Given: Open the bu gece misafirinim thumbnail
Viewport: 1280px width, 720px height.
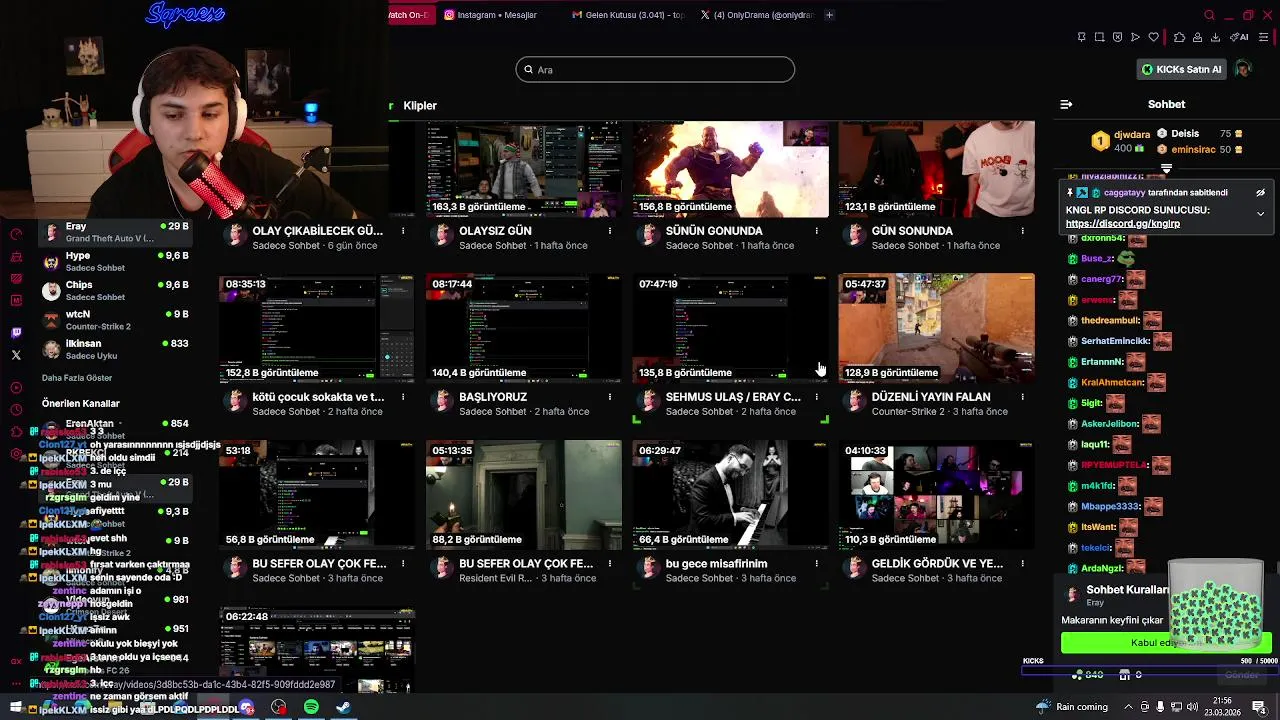Looking at the screenshot, I should [730, 495].
